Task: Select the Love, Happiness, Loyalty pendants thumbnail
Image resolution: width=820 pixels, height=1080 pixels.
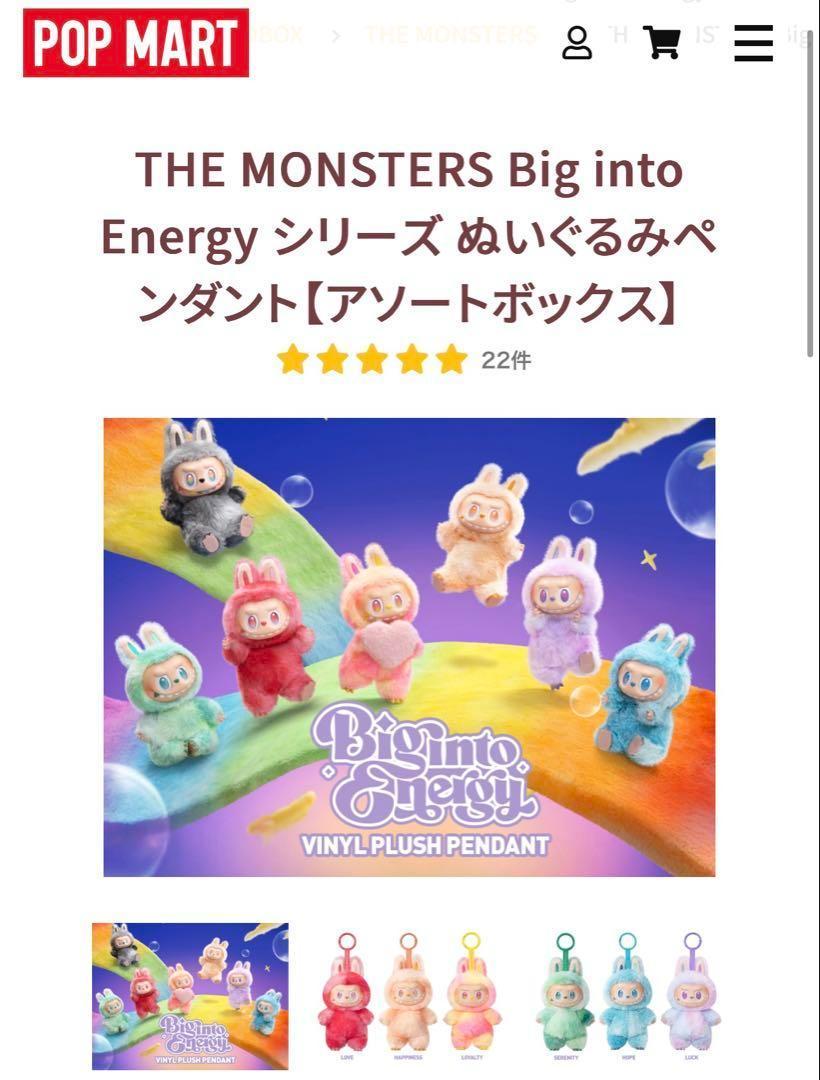Action: [x=409, y=996]
